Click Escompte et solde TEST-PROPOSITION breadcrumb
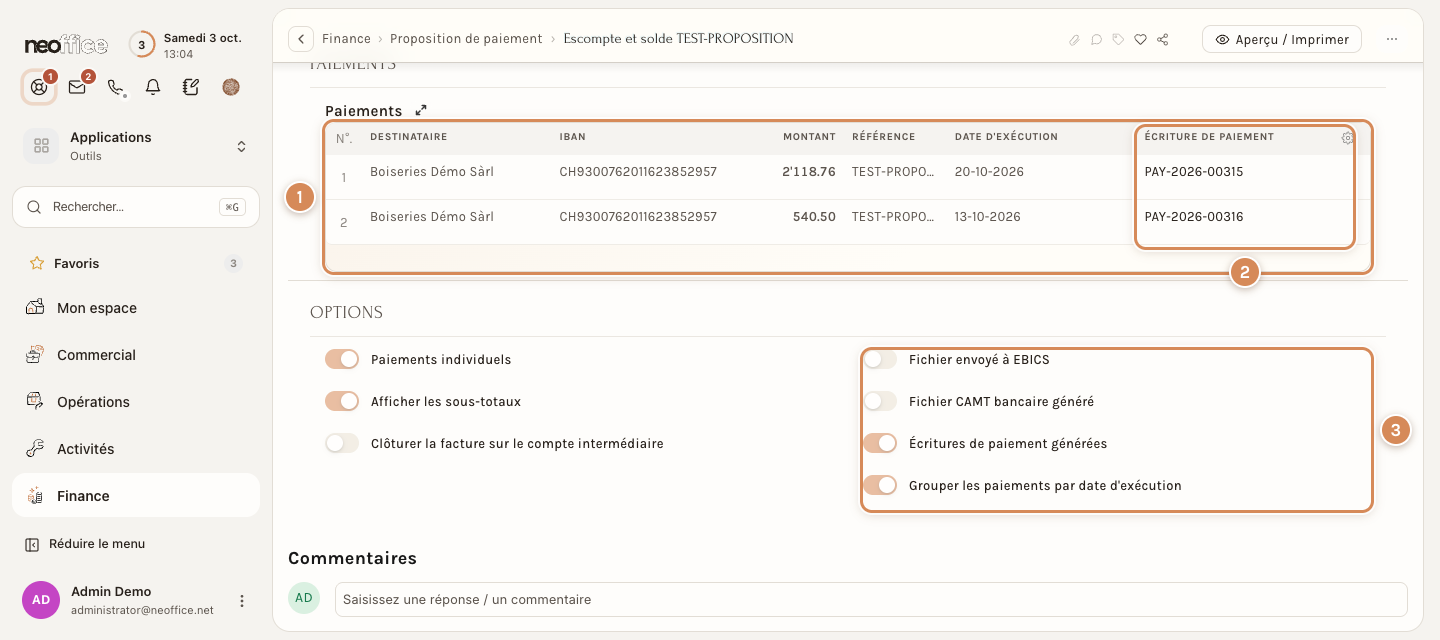The height and width of the screenshot is (640, 1440). (x=678, y=39)
